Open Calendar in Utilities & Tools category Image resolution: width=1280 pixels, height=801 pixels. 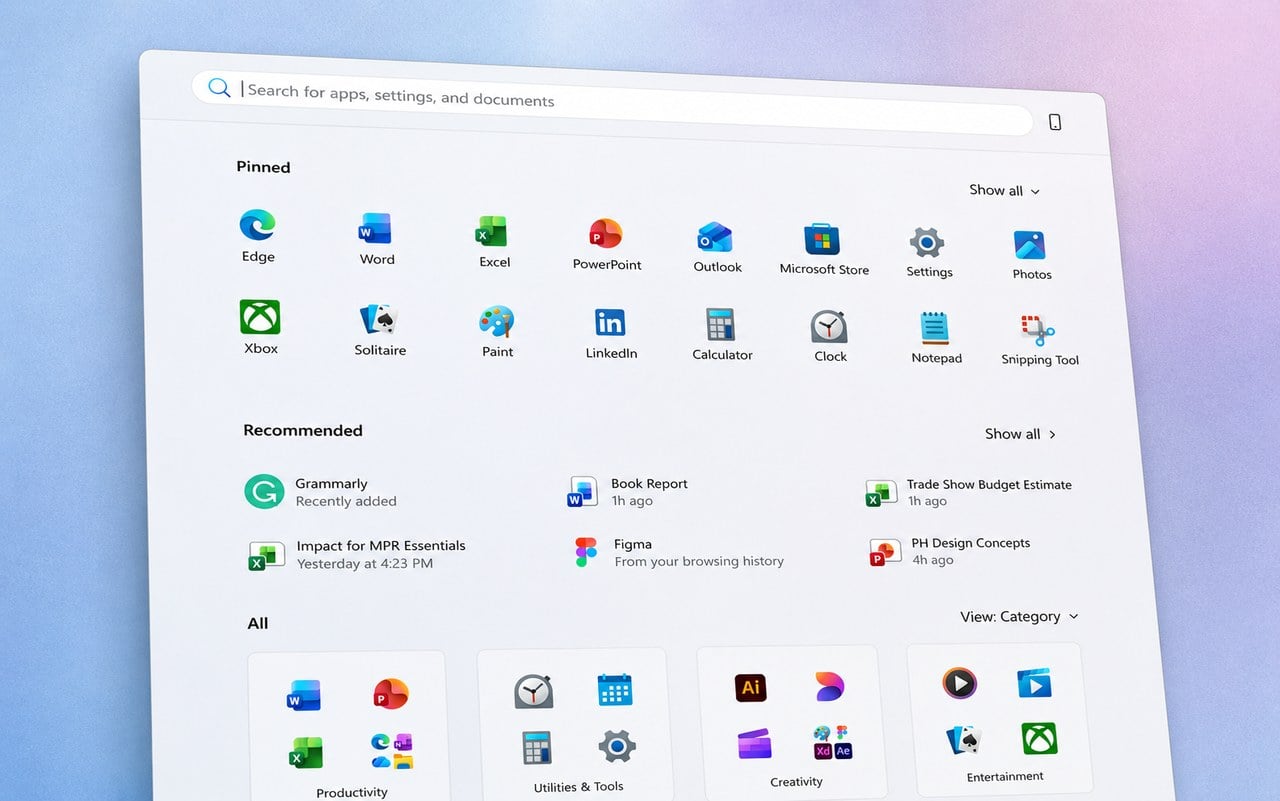[x=614, y=690]
